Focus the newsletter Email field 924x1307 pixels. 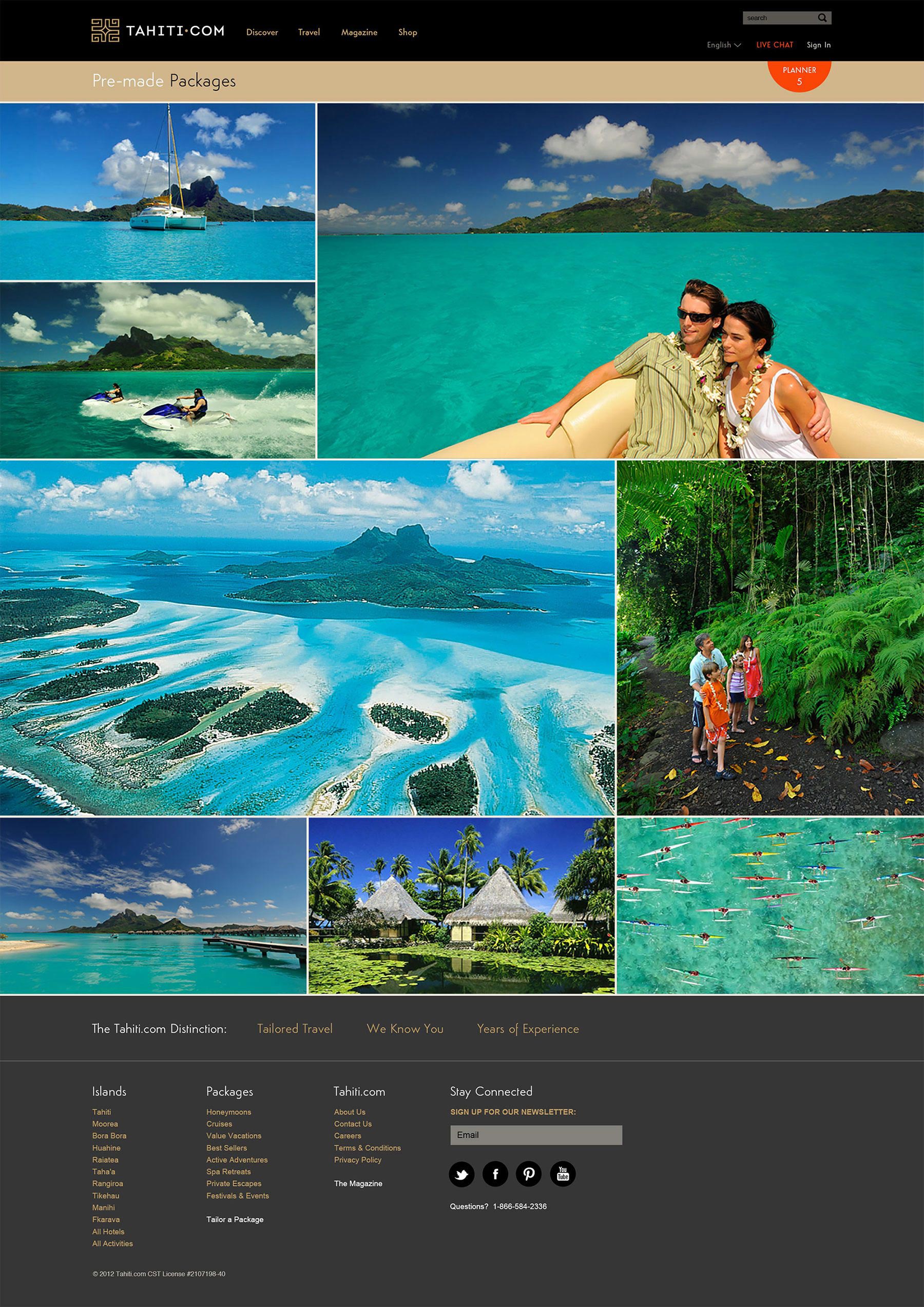pyautogui.click(x=536, y=1134)
